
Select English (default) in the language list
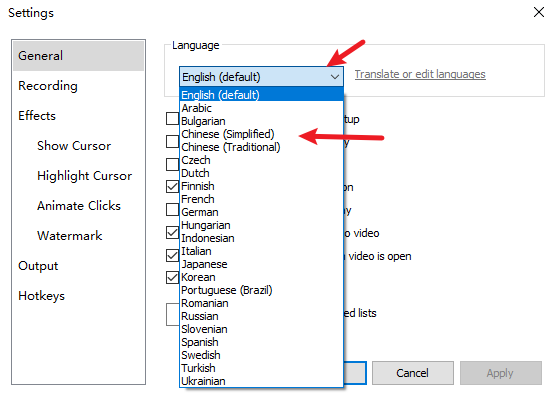261,95
